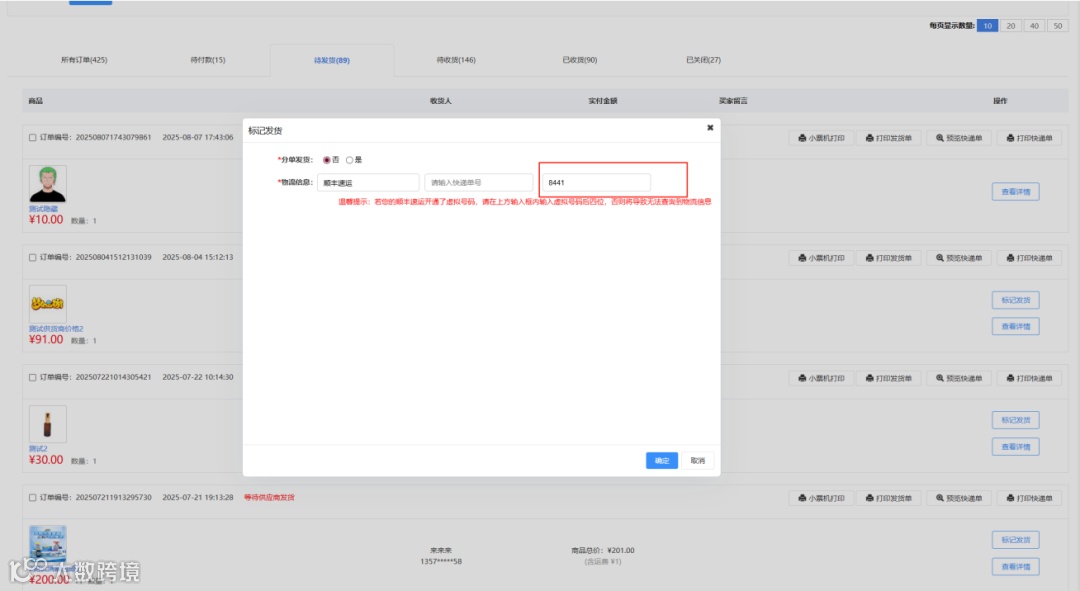Set page size to 40
Screen dimensions: 1080x591
tap(1034, 25)
